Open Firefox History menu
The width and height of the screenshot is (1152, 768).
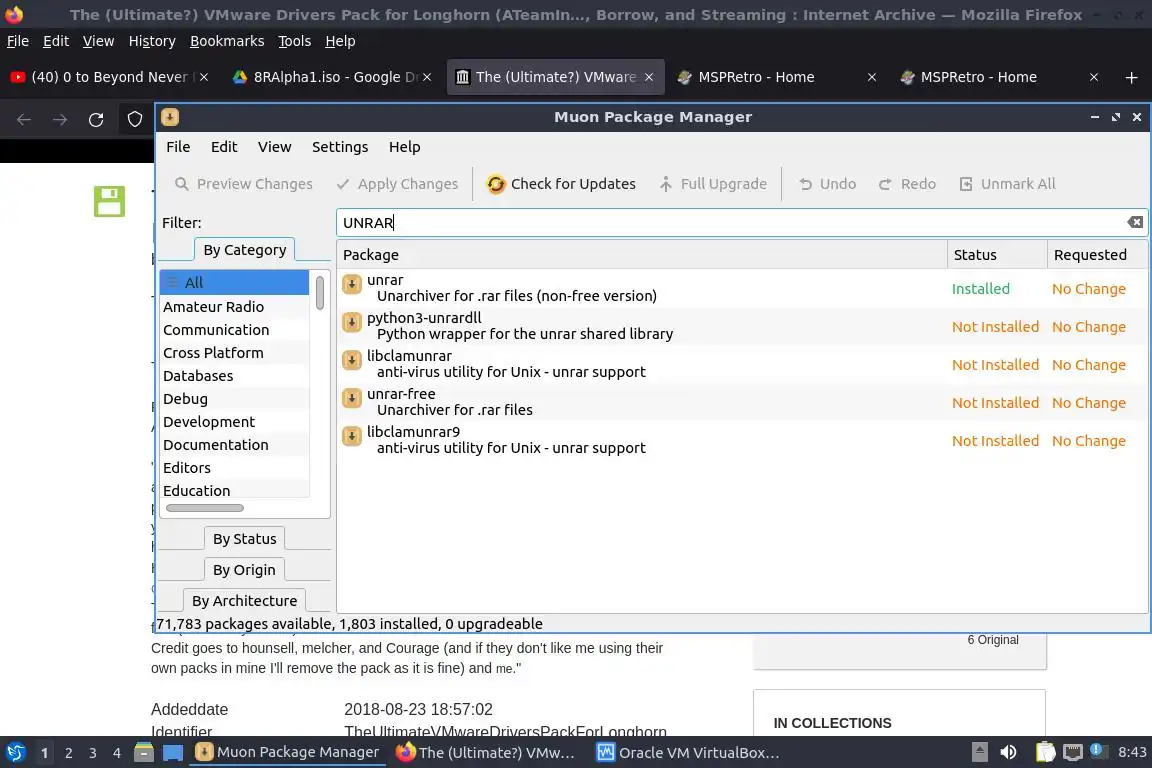coord(152,41)
